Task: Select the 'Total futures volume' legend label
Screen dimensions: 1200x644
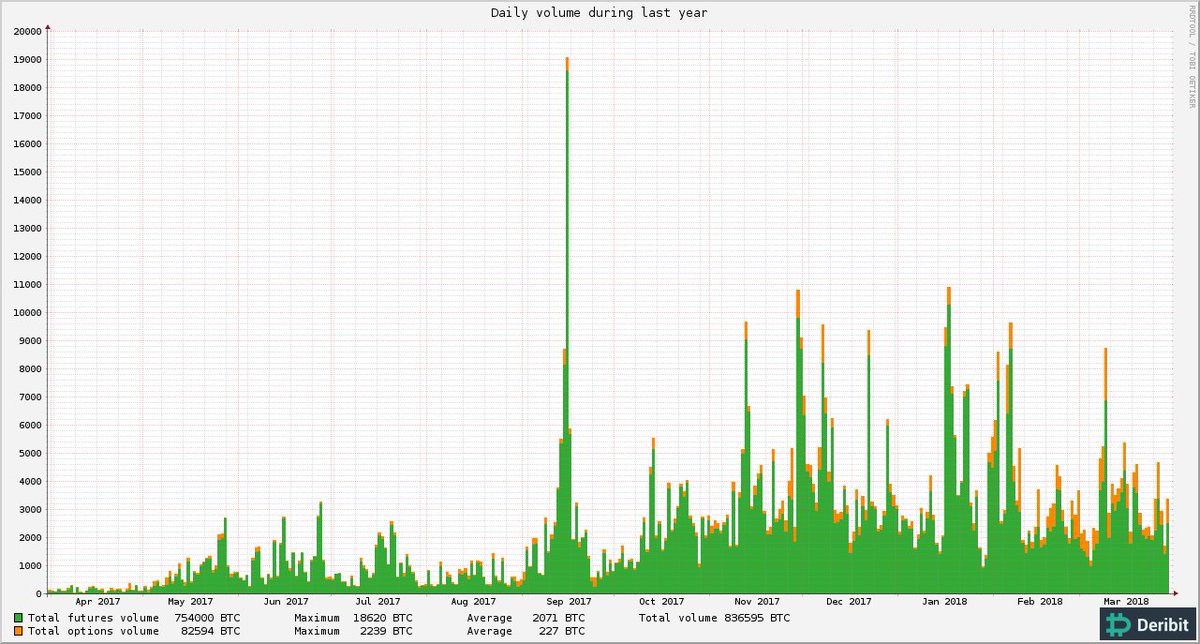Action: click(x=94, y=618)
